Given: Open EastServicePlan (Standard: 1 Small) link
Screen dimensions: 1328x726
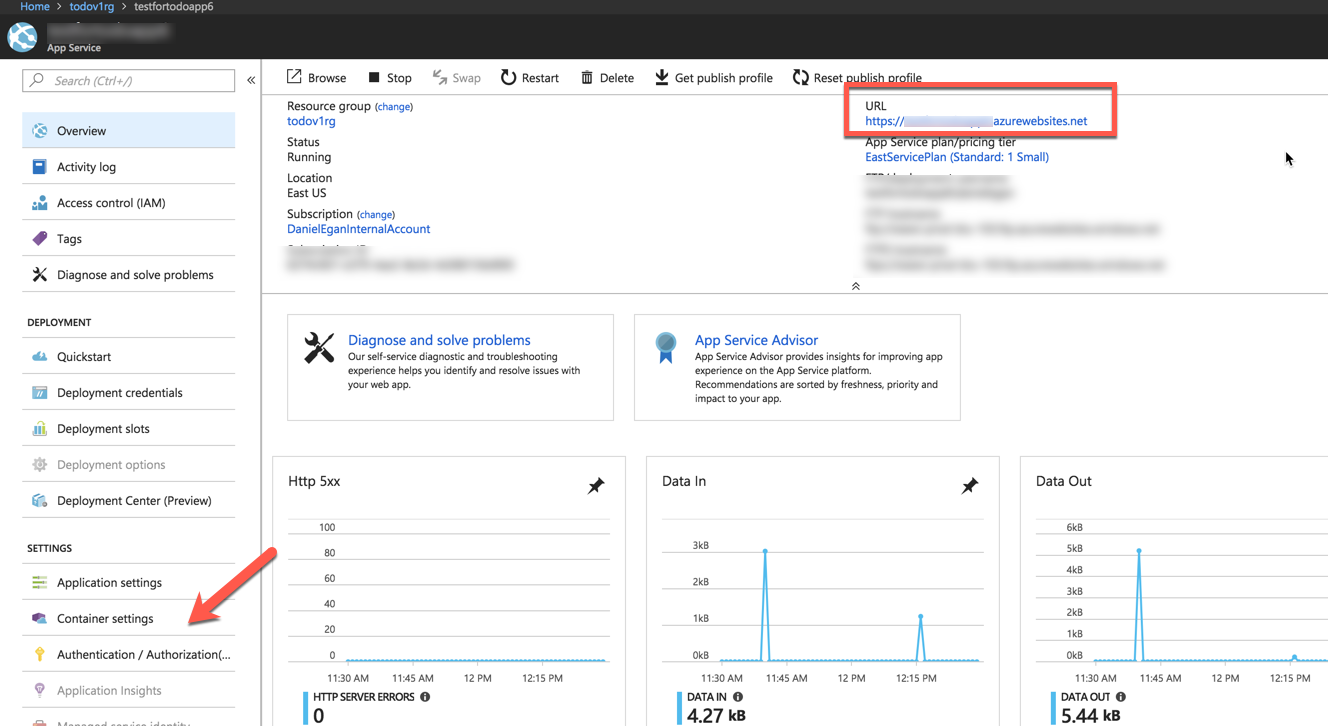Looking at the screenshot, I should coord(957,157).
